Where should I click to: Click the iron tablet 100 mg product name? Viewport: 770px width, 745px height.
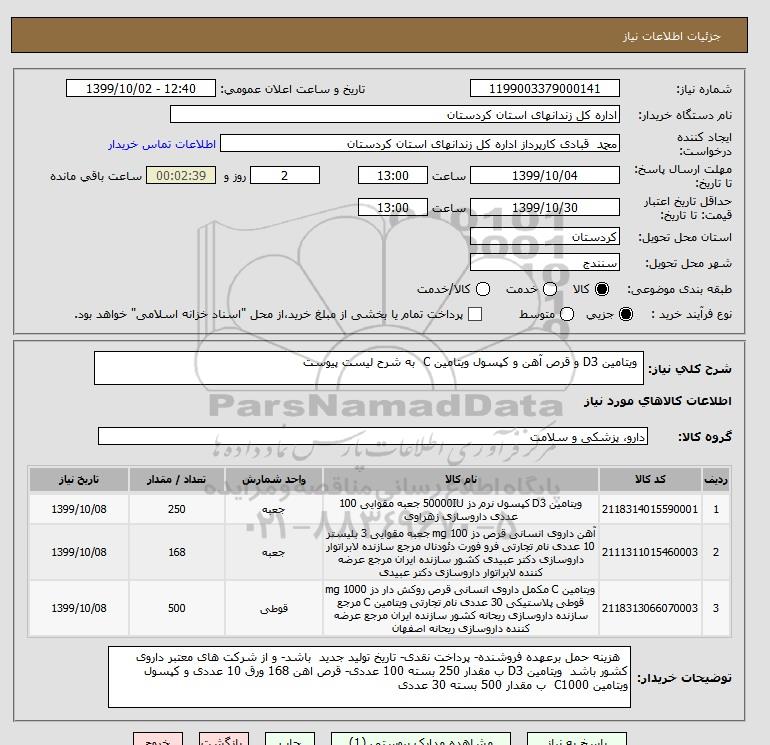(x=461, y=552)
